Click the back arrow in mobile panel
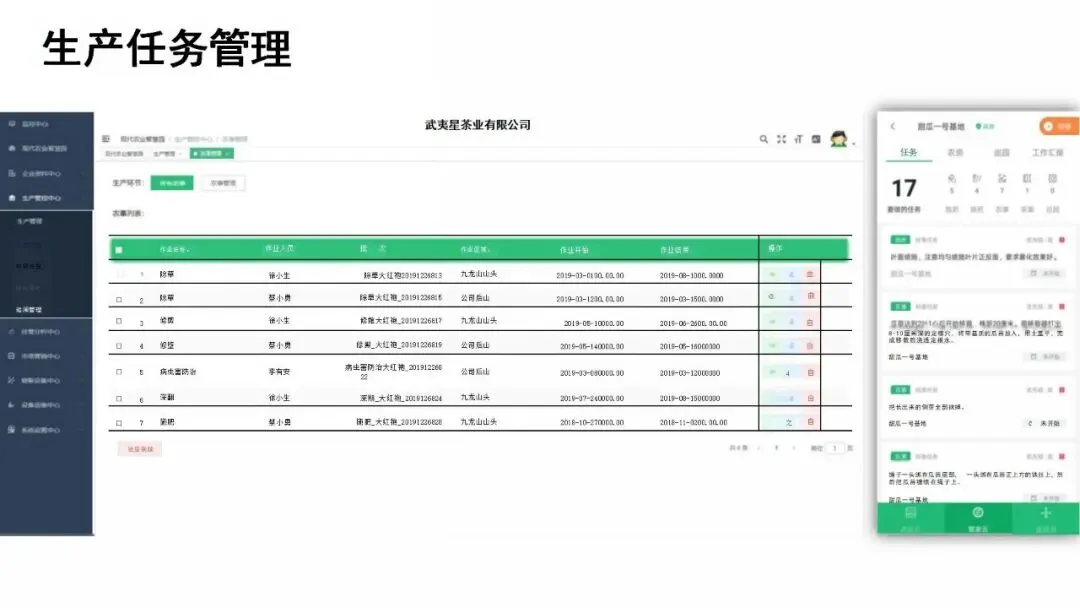The width and height of the screenshot is (1080, 608). pyautogui.click(x=893, y=126)
